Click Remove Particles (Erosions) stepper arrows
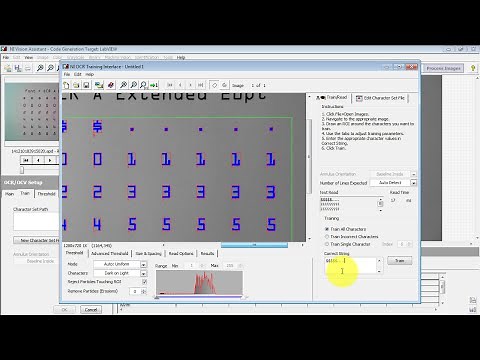Screen dimensions: 480x360 (x=144, y=292)
